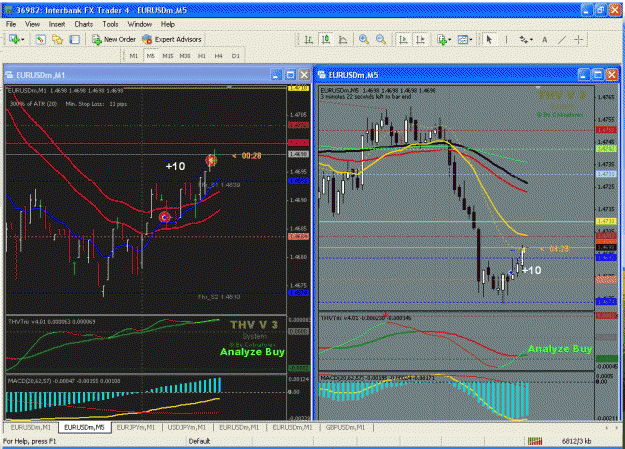Open the Navigator folder-star icon
The height and width of the screenshot is (449, 625).
coord(57,39)
